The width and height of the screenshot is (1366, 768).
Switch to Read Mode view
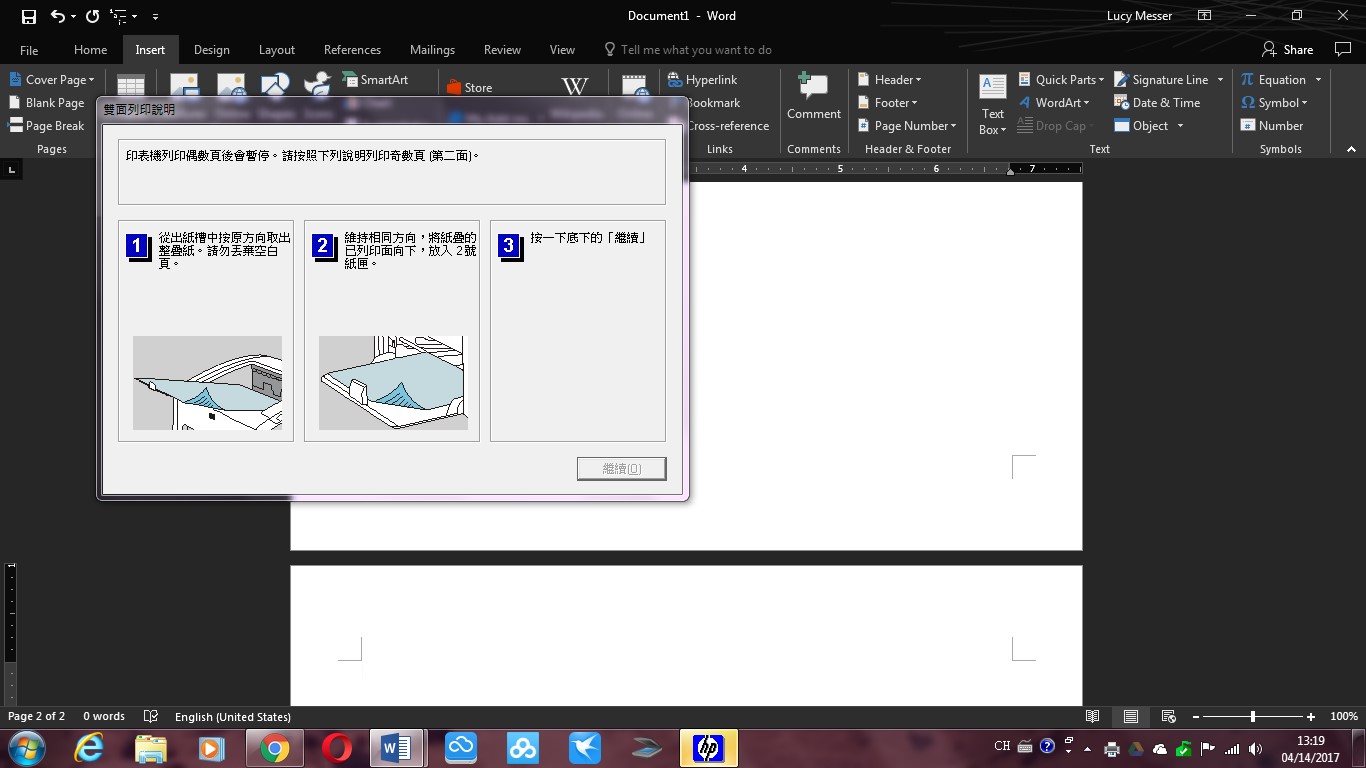pos(1093,716)
